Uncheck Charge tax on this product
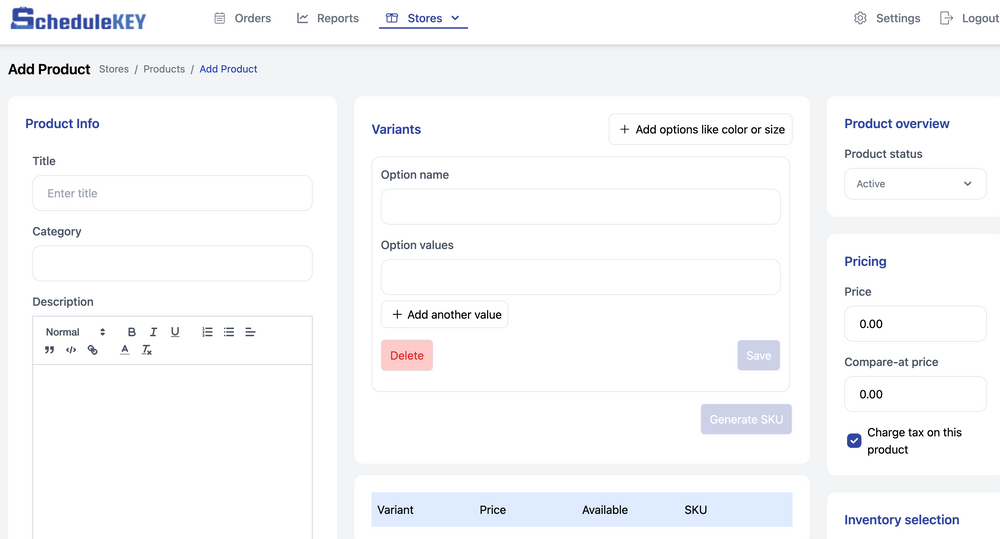 (x=854, y=440)
